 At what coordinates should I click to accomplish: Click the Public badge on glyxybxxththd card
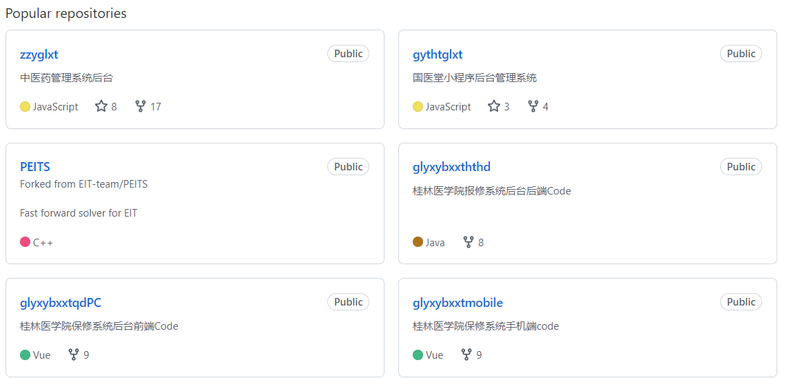[741, 167]
